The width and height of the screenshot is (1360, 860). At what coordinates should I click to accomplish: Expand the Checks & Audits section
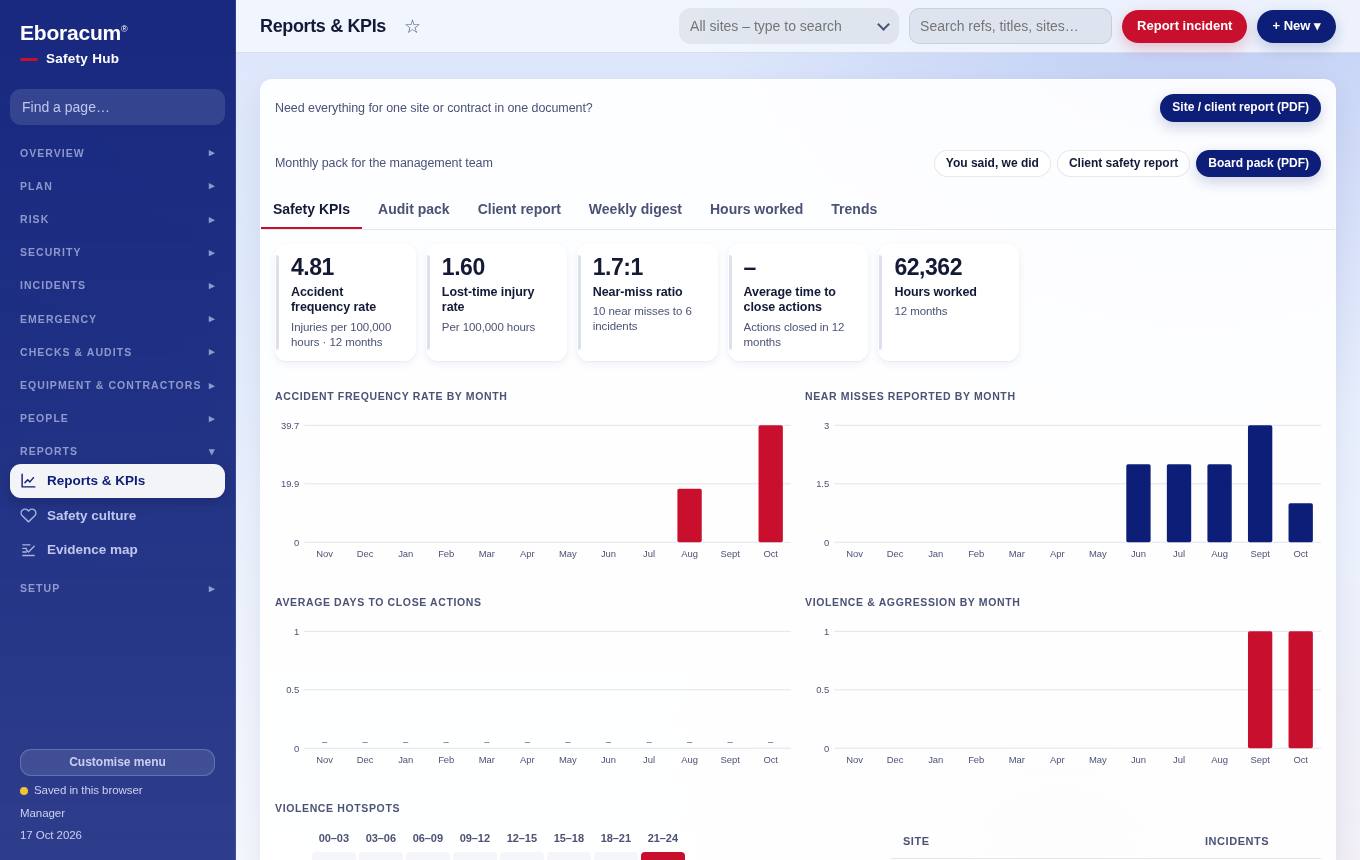point(118,352)
